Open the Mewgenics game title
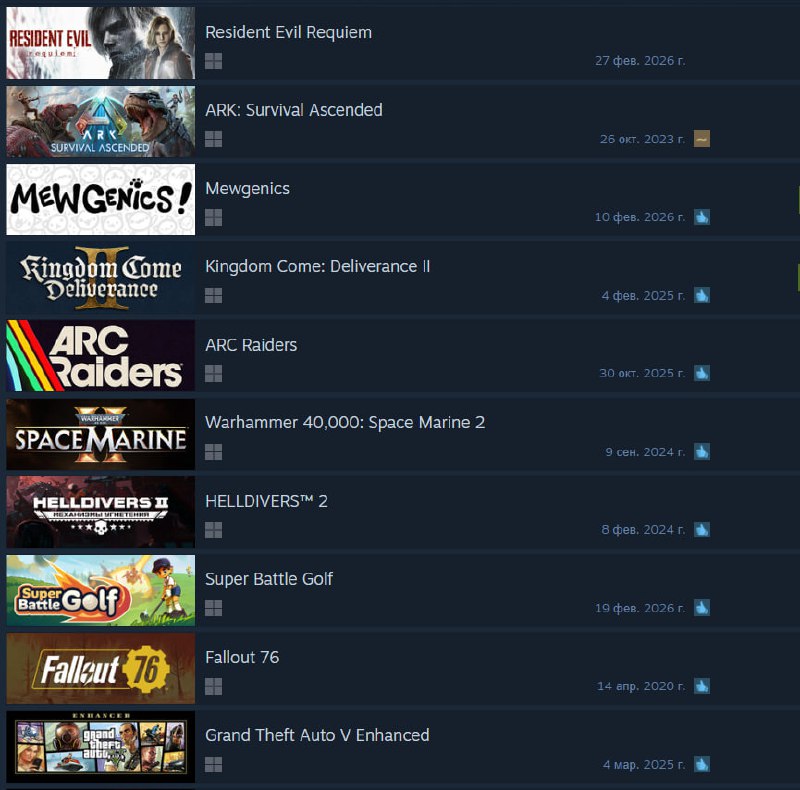The image size is (800, 790). tap(247, 189)
